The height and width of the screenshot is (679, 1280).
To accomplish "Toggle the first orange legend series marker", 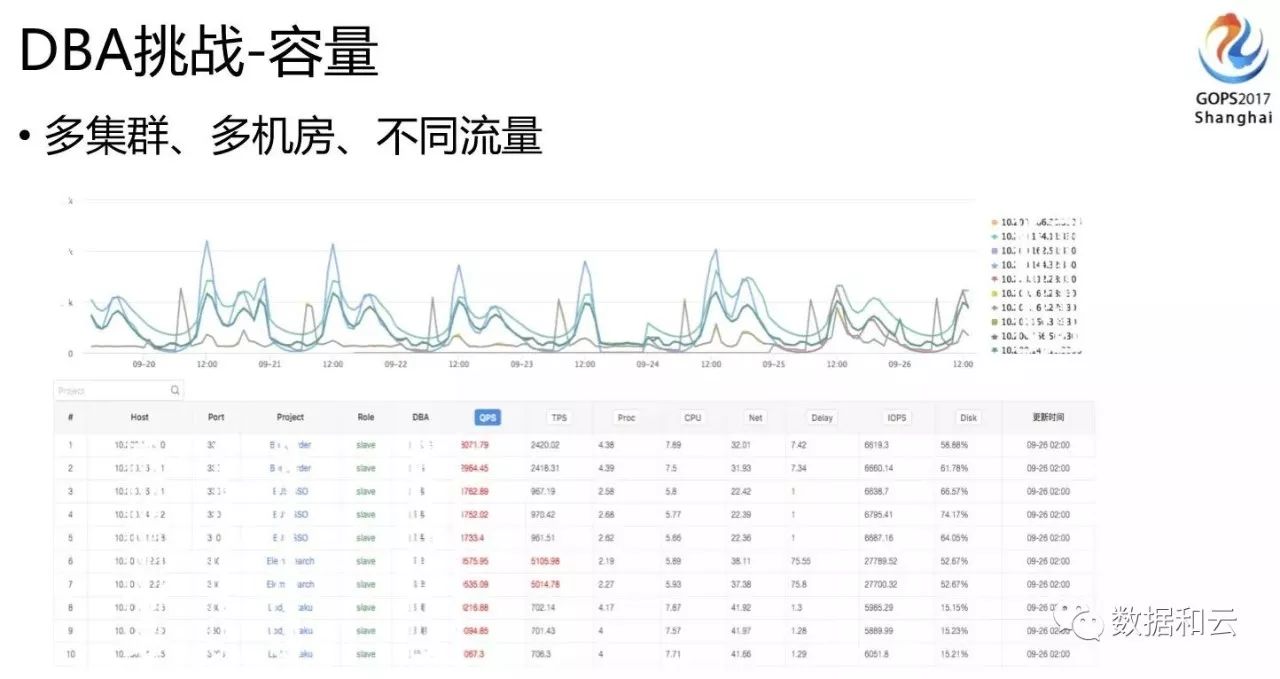I will point(993,222).
